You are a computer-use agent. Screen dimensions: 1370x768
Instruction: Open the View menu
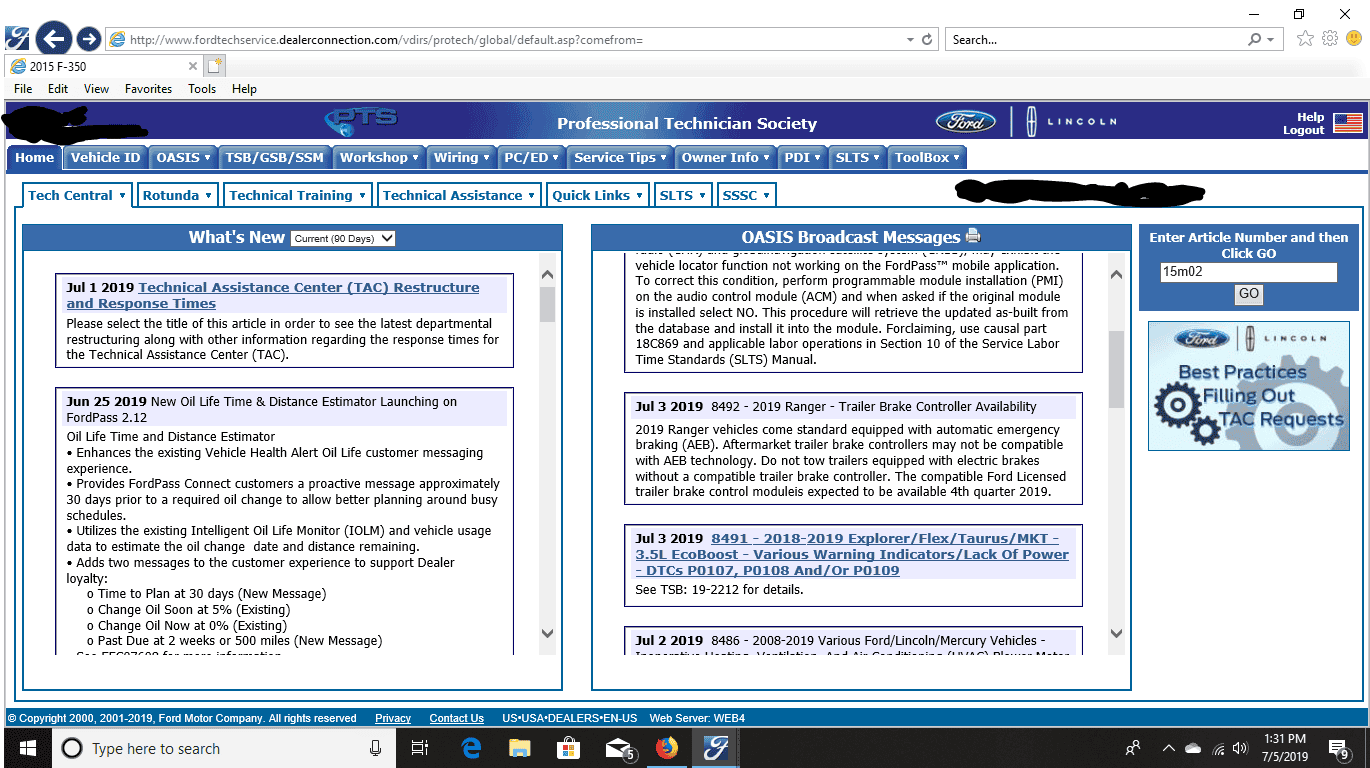[96, 88]
